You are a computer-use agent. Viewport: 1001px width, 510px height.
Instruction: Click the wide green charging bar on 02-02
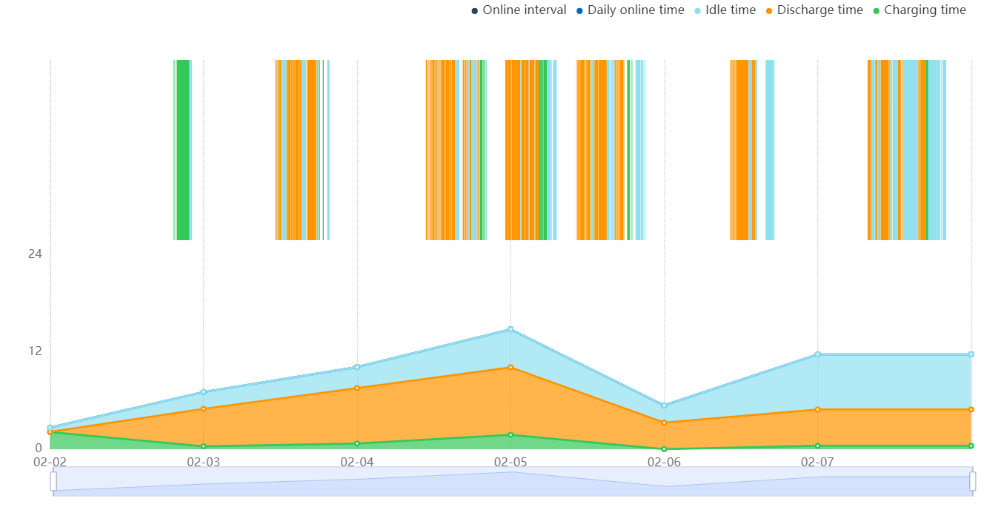pyautogui.click(x=183, y=150)
